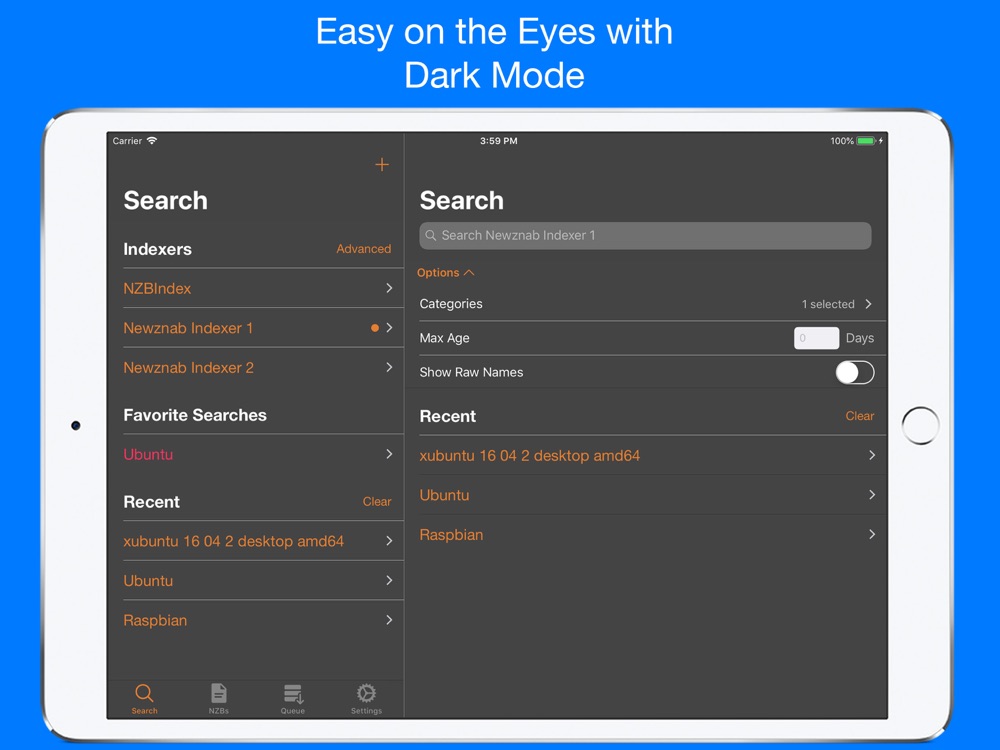Tap the Wi-Fi icon in status bar
Image resolution: width=1000 pixels, height=750 pixels.
(152, 141)
